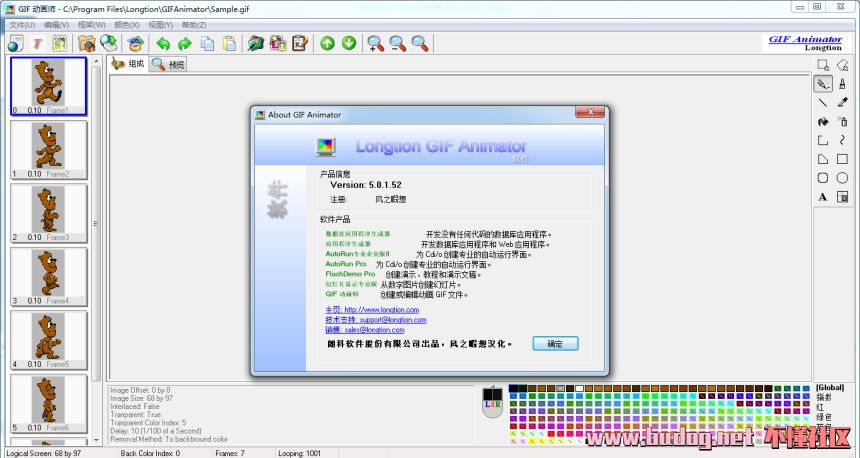Click the green redo arrow
The image size is (860, 458).
coord(184,43)
